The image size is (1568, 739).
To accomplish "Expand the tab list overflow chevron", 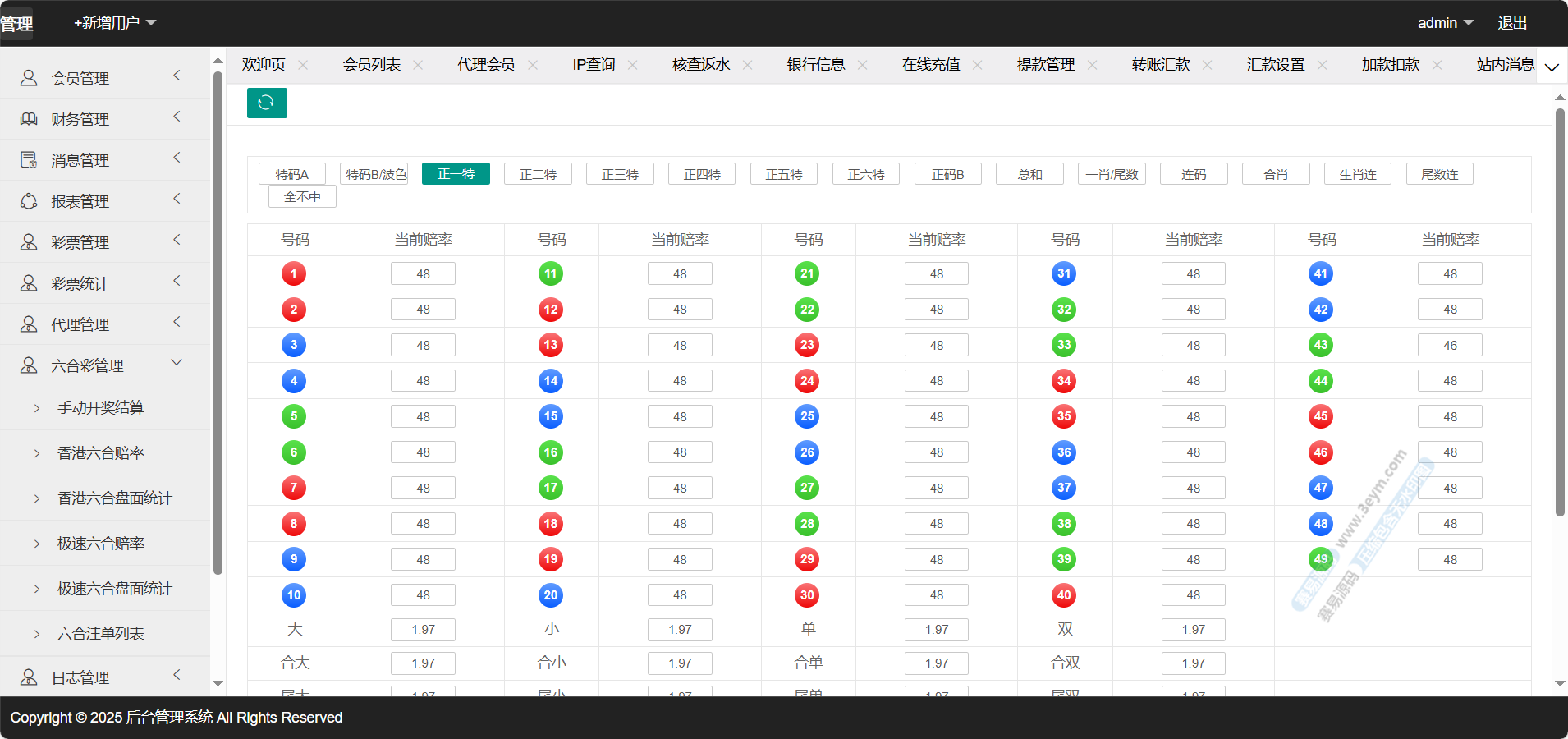I will [1552, 67].
